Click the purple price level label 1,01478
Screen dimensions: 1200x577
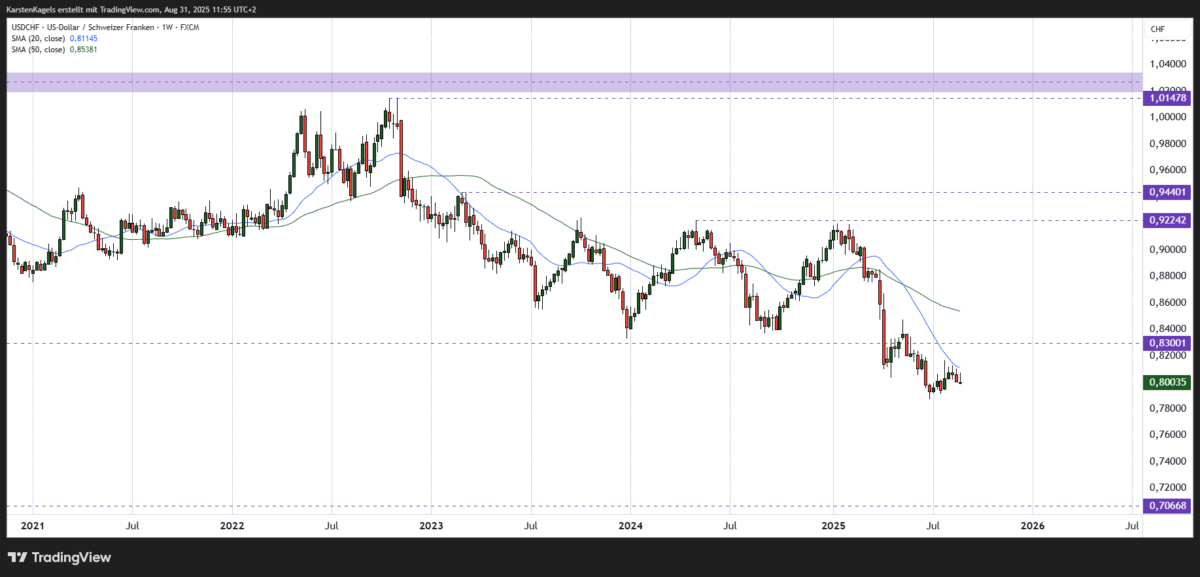pos(1166,100)
